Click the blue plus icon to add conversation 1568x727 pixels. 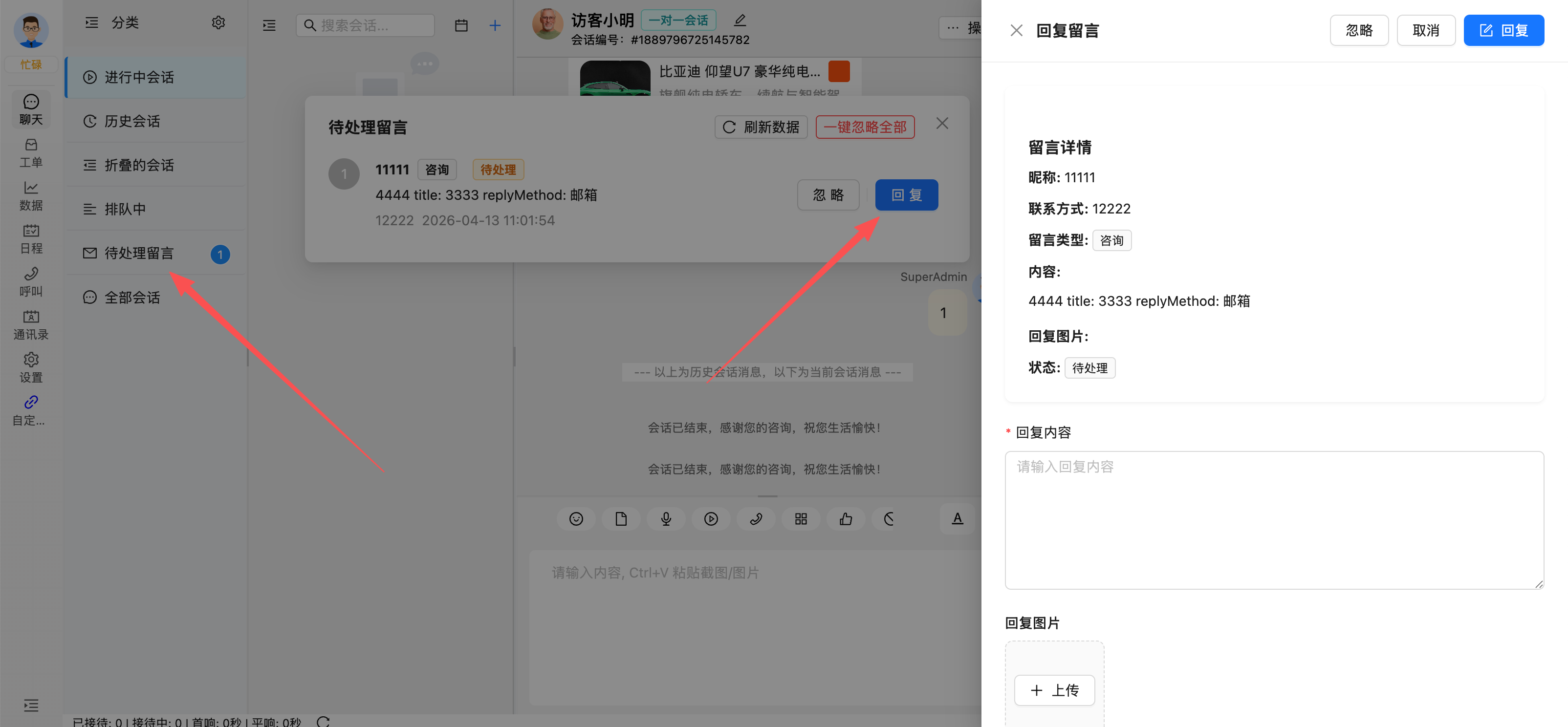pyautogui.click(x=495, y=25)
